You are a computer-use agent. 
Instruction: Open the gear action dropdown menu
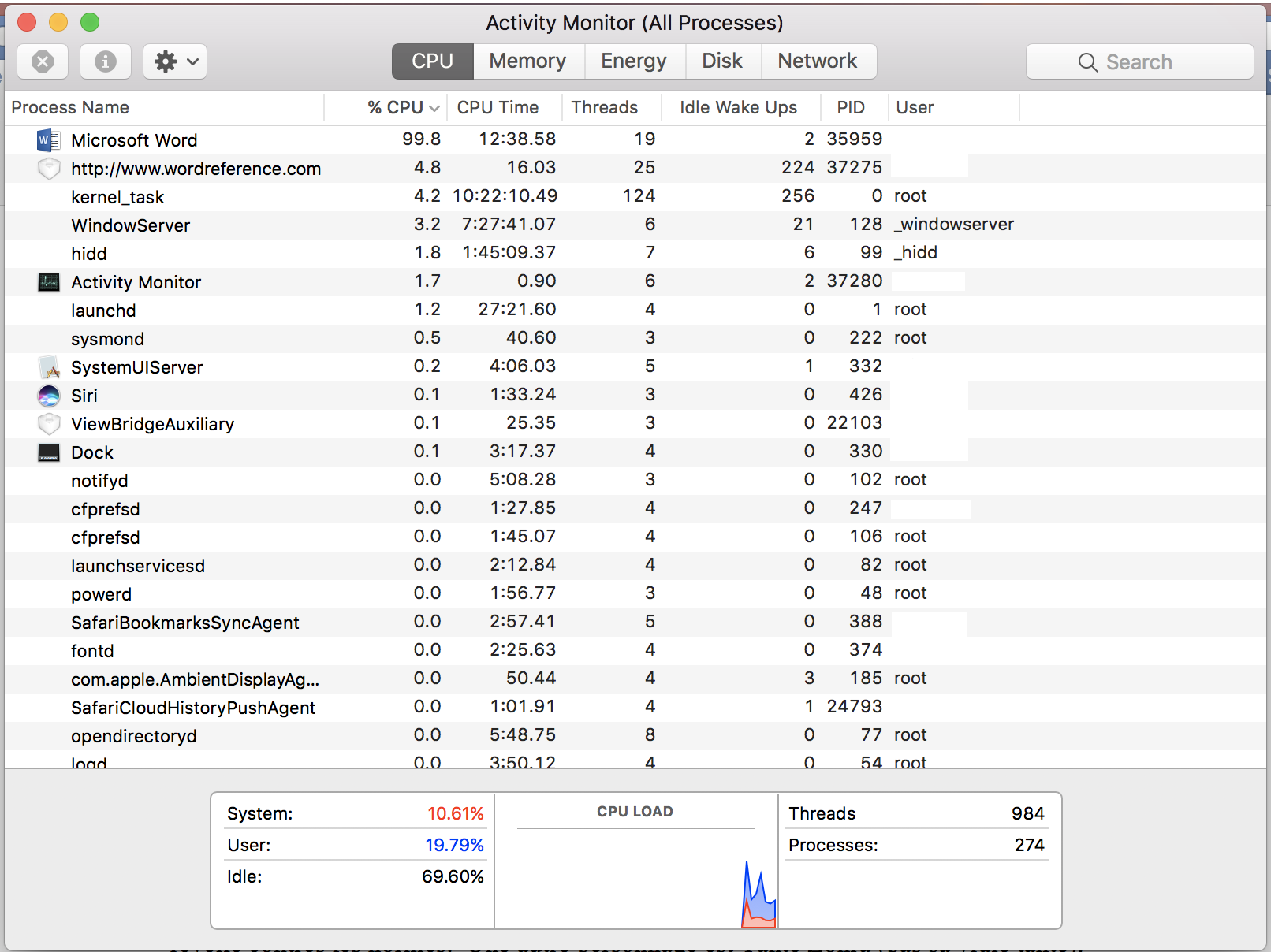point(175,61)
